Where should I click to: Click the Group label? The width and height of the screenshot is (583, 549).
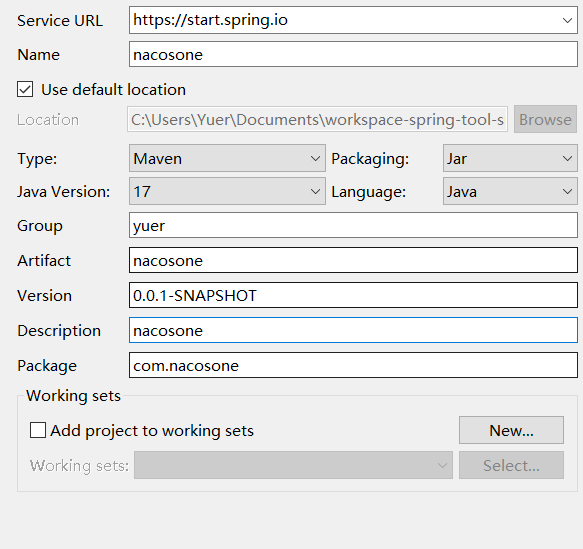pyautogui.click(x=40, y=226)
